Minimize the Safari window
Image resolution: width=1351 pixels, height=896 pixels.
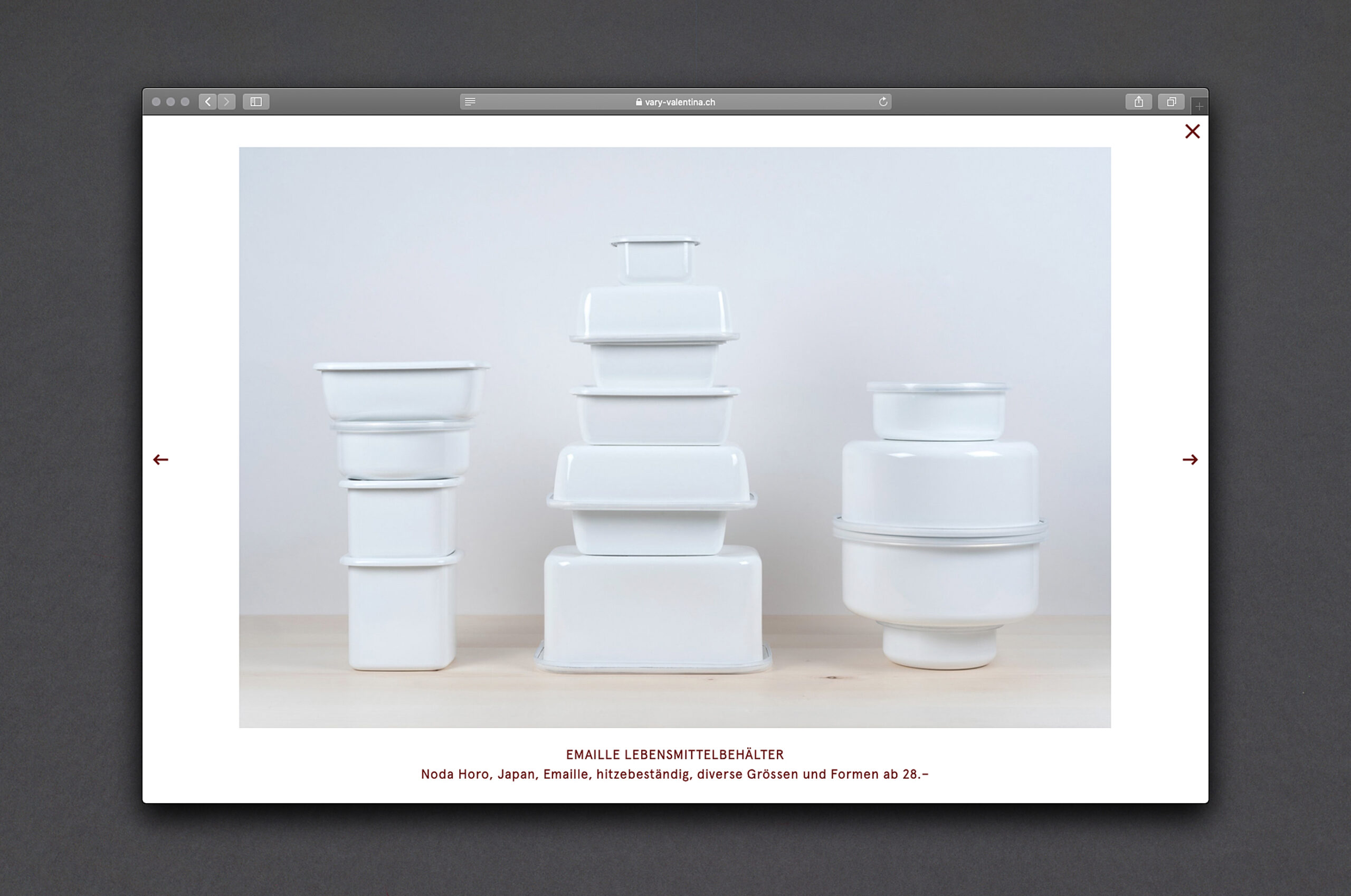coord(170,102)
